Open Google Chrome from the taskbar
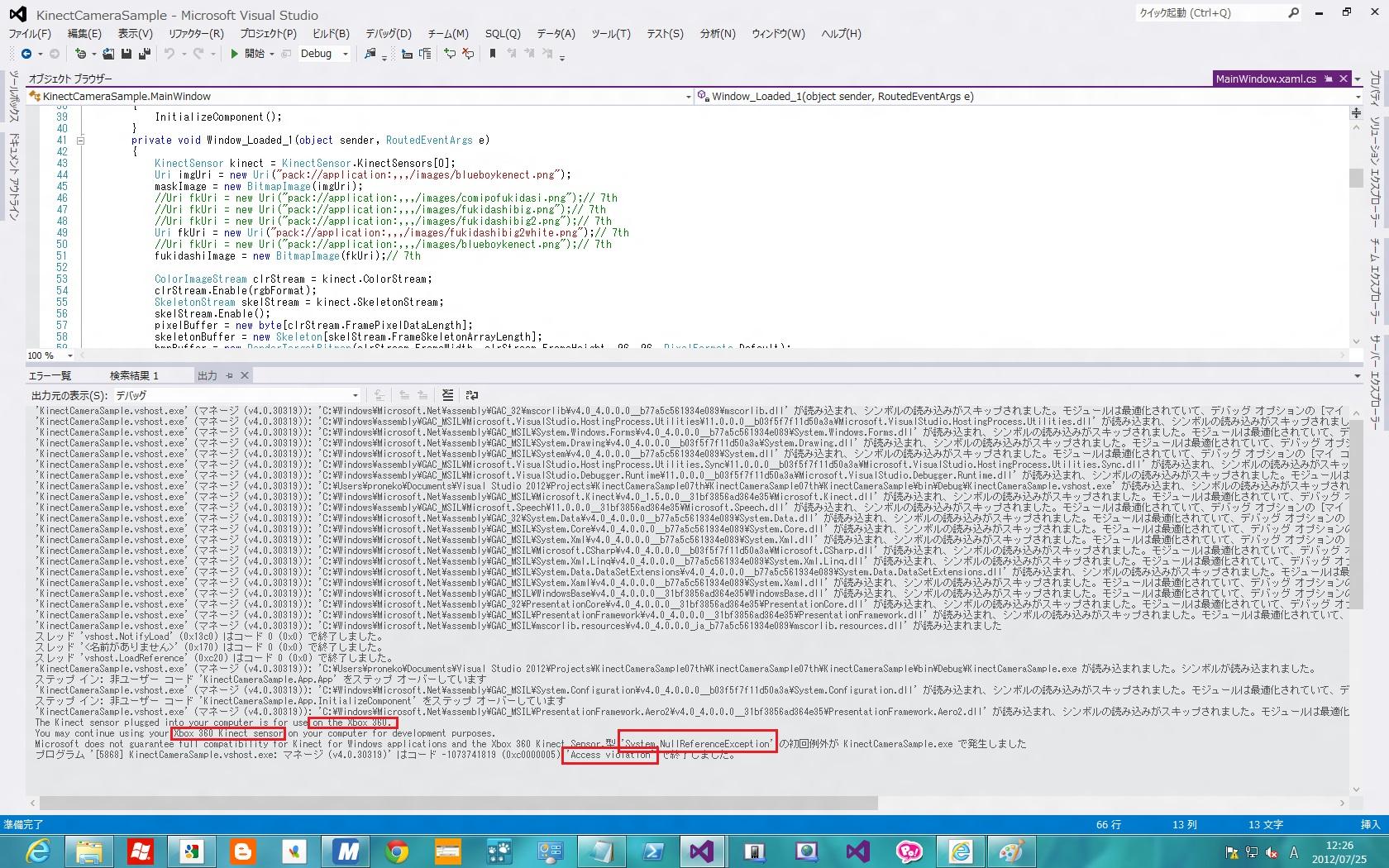Image resolution: width=1389 pixels, height=868 pixels. 397,851
